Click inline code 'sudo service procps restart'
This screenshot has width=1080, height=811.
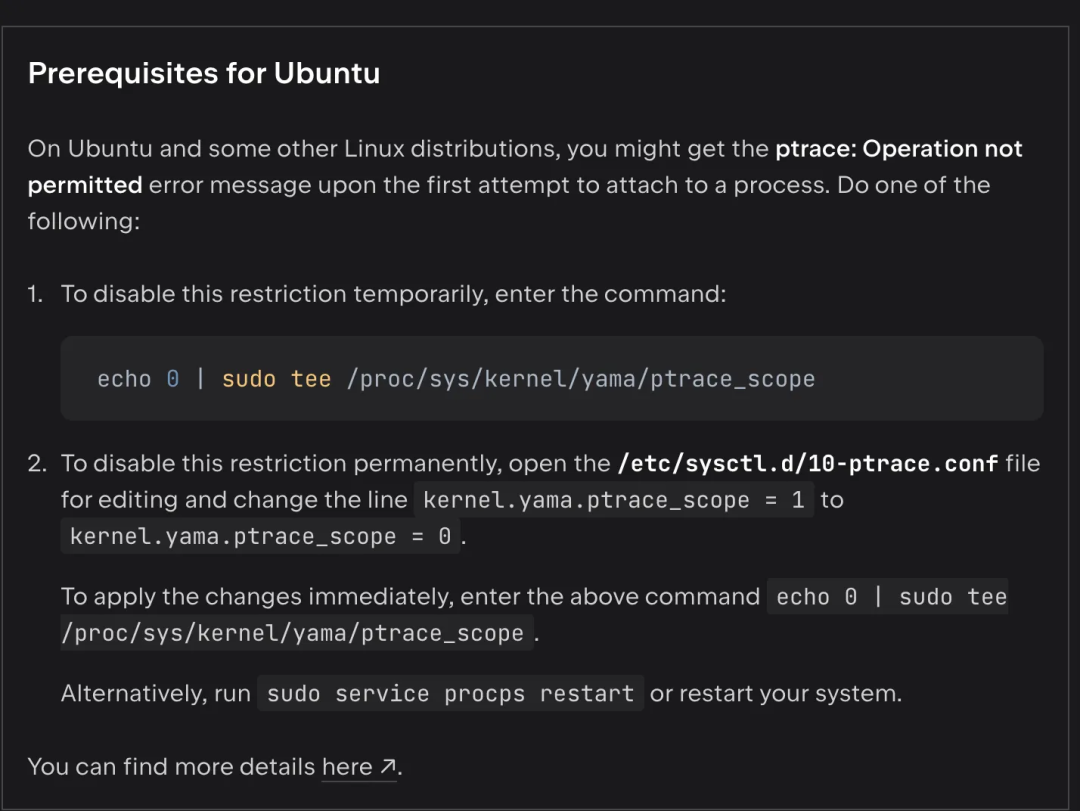[x=450, y=694]
